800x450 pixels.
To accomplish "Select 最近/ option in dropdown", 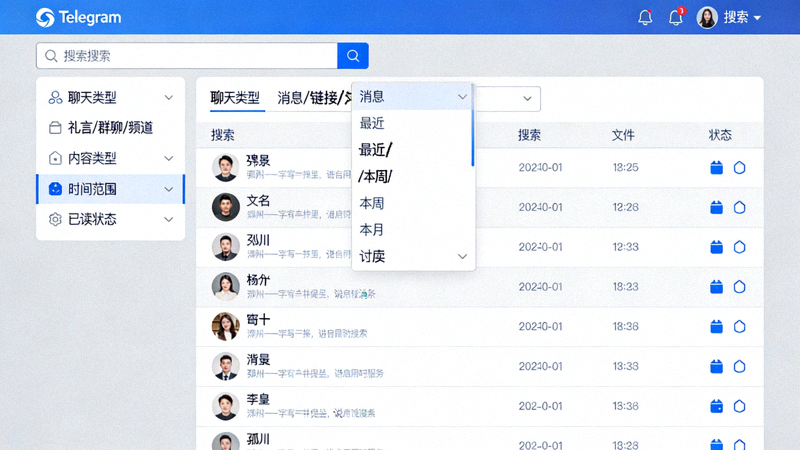I will click(412, 150).
